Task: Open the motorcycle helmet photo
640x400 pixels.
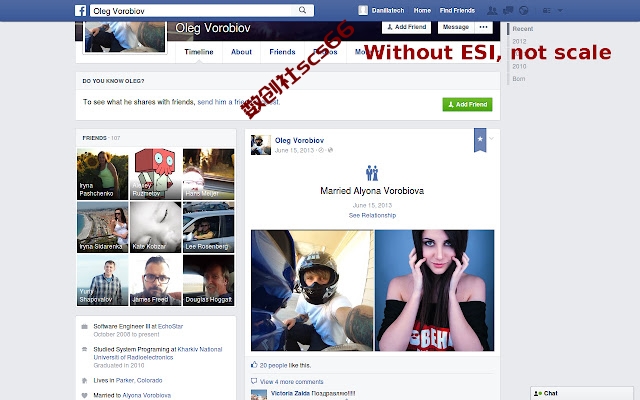Action: point(312,290)
